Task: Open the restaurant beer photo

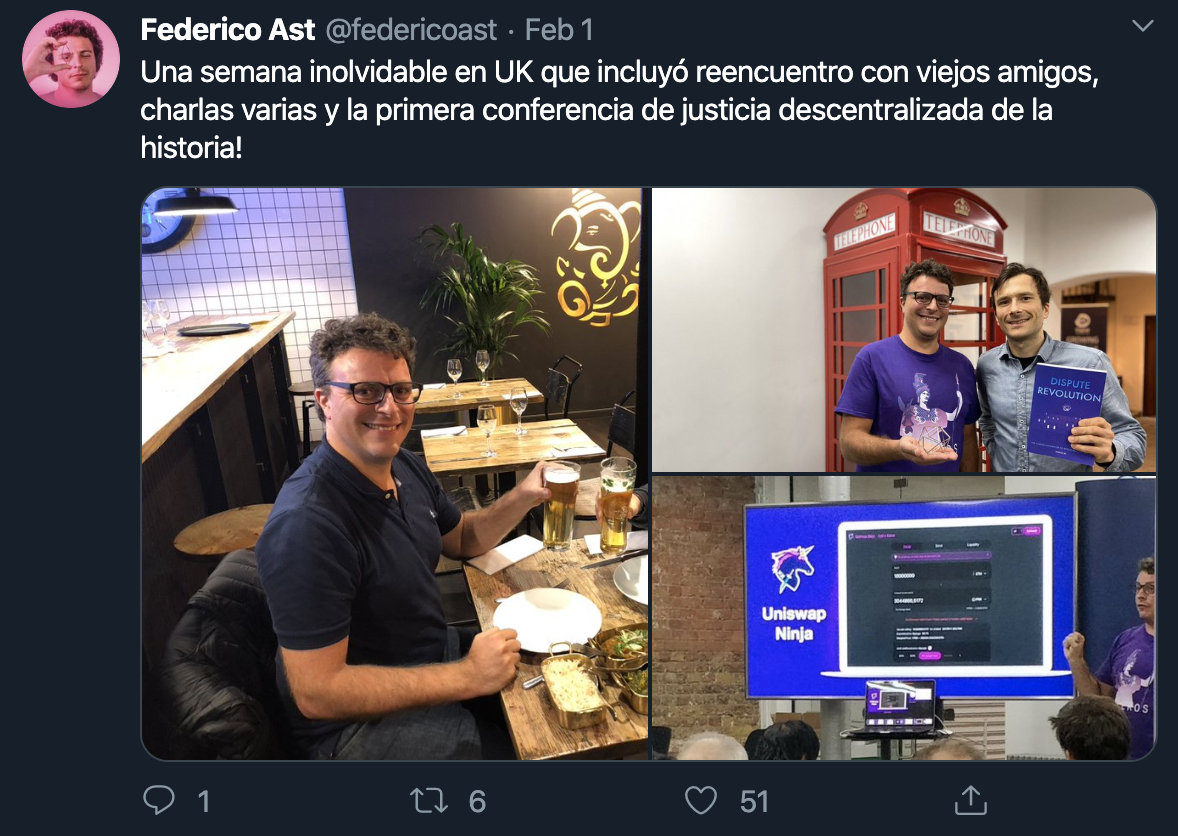Action: coord(395,473)
